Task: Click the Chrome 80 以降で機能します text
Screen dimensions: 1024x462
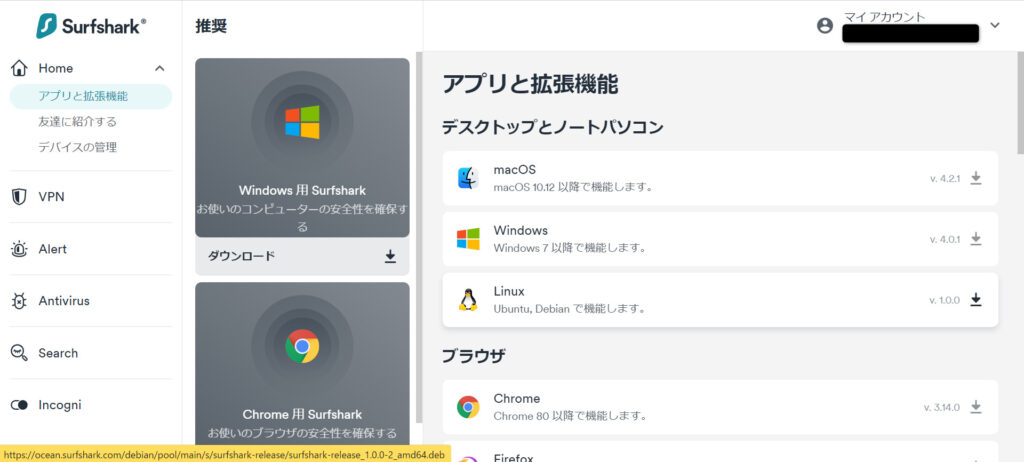Action: (x=570, y=416)
